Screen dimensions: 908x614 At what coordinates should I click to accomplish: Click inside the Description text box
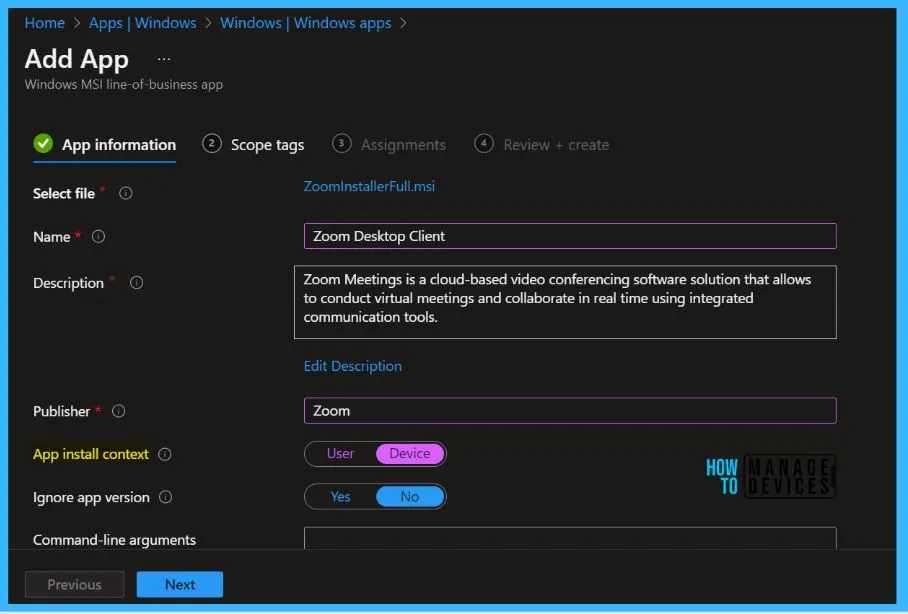[565, 302]
